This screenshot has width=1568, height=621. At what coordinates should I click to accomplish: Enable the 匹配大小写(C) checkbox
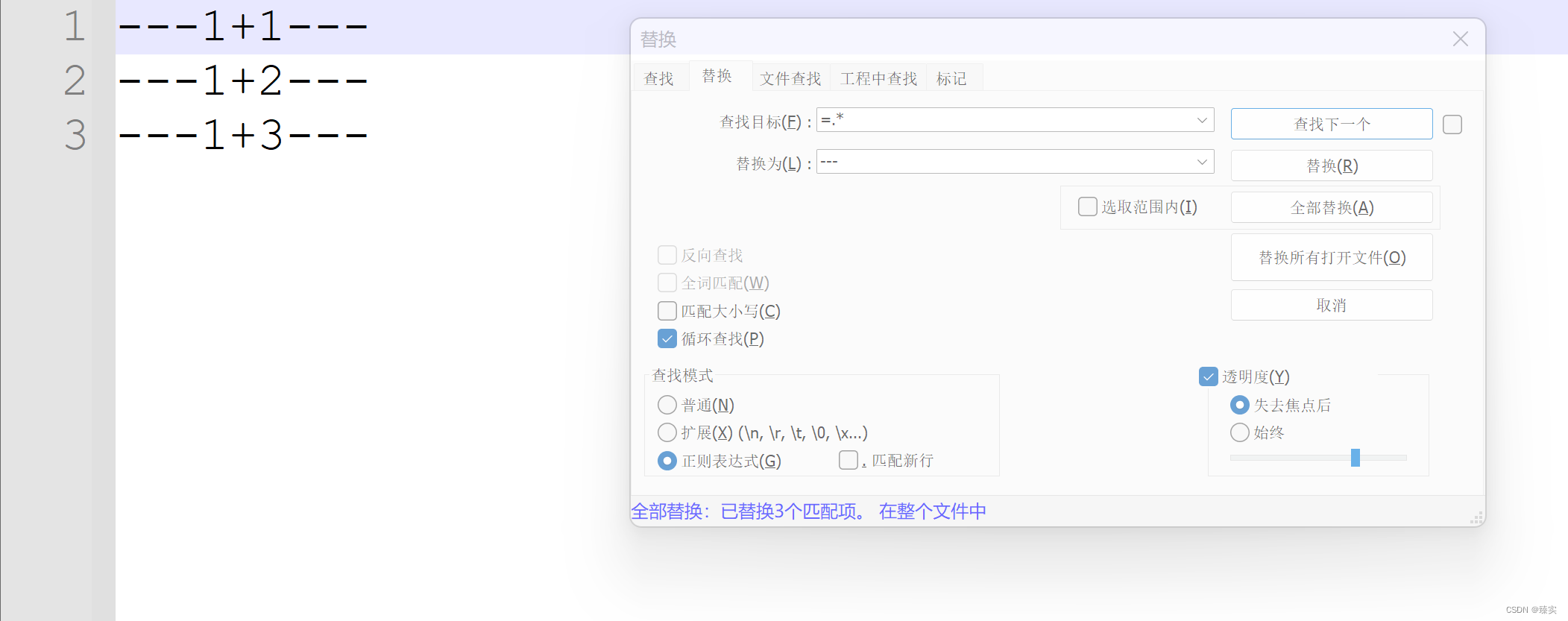(x=667, y=311)
